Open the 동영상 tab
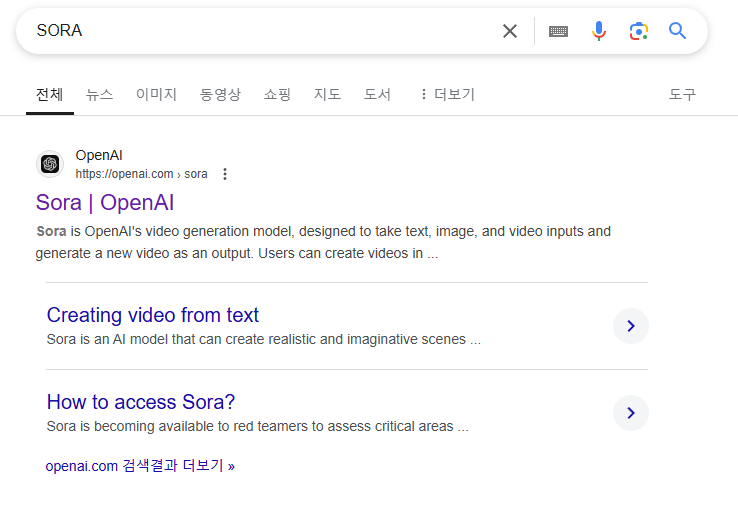The image size is (738, 513). 220,94
